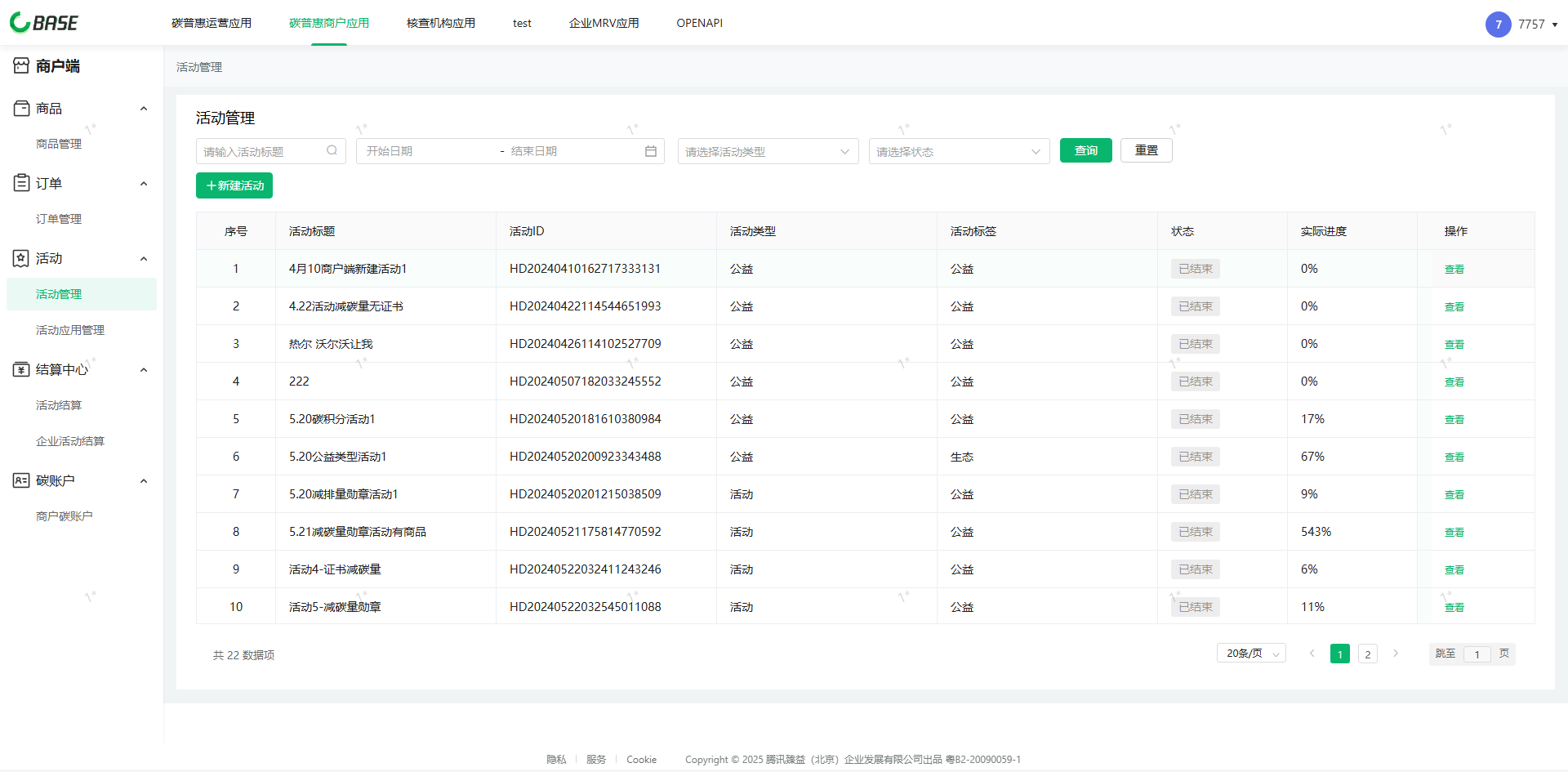
Task: Switch to 企业MRV应用 tab
Action: pos(604,23)
